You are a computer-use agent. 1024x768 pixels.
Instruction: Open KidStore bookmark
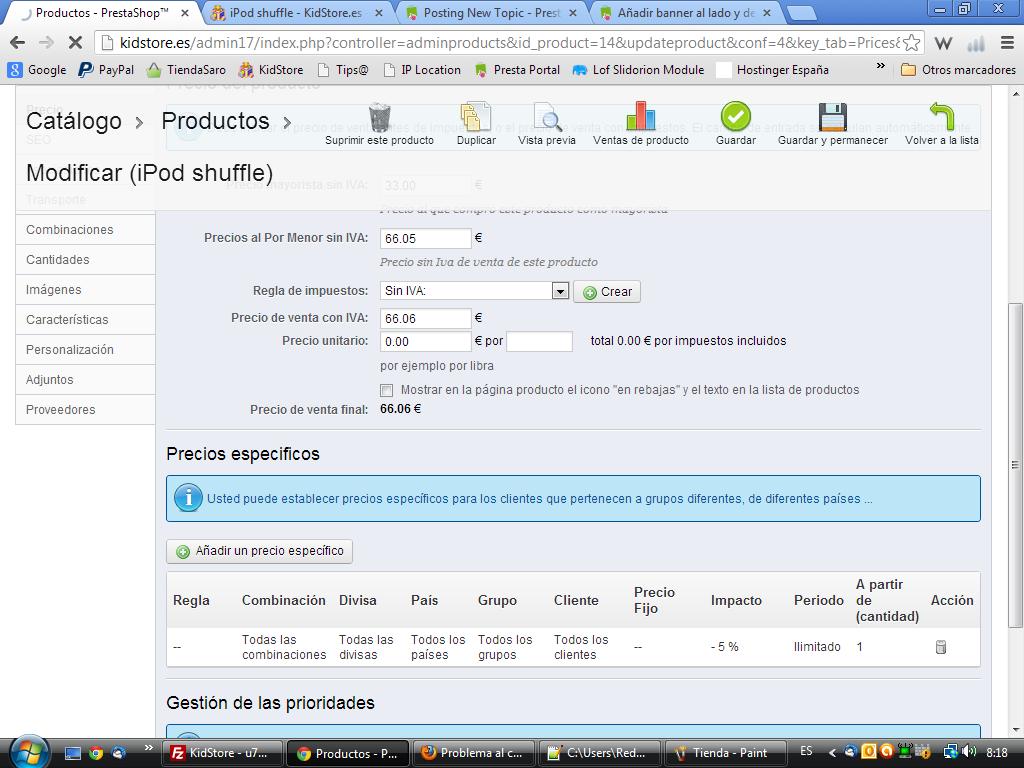coord(271,70)
